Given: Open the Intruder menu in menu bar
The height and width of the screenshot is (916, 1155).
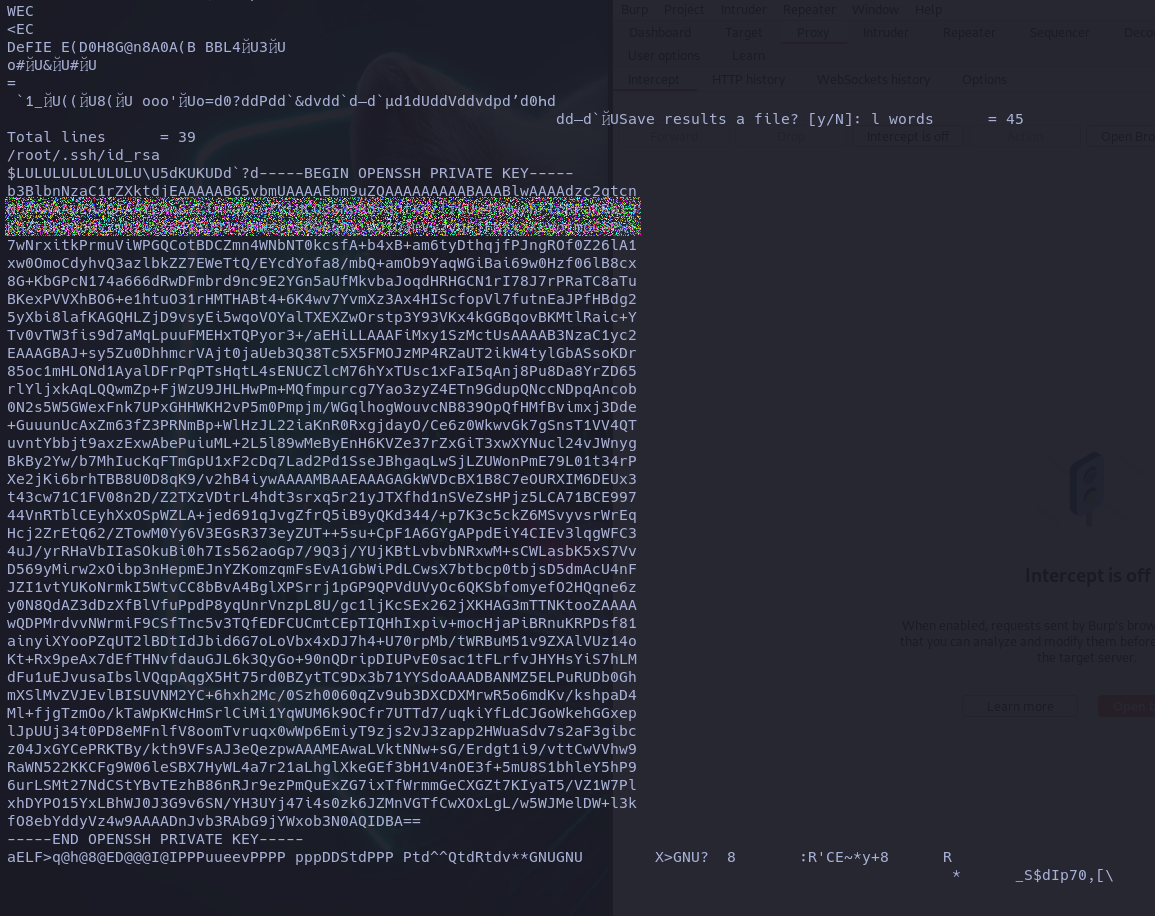Looking at the screenshot, I should point(743,10).
